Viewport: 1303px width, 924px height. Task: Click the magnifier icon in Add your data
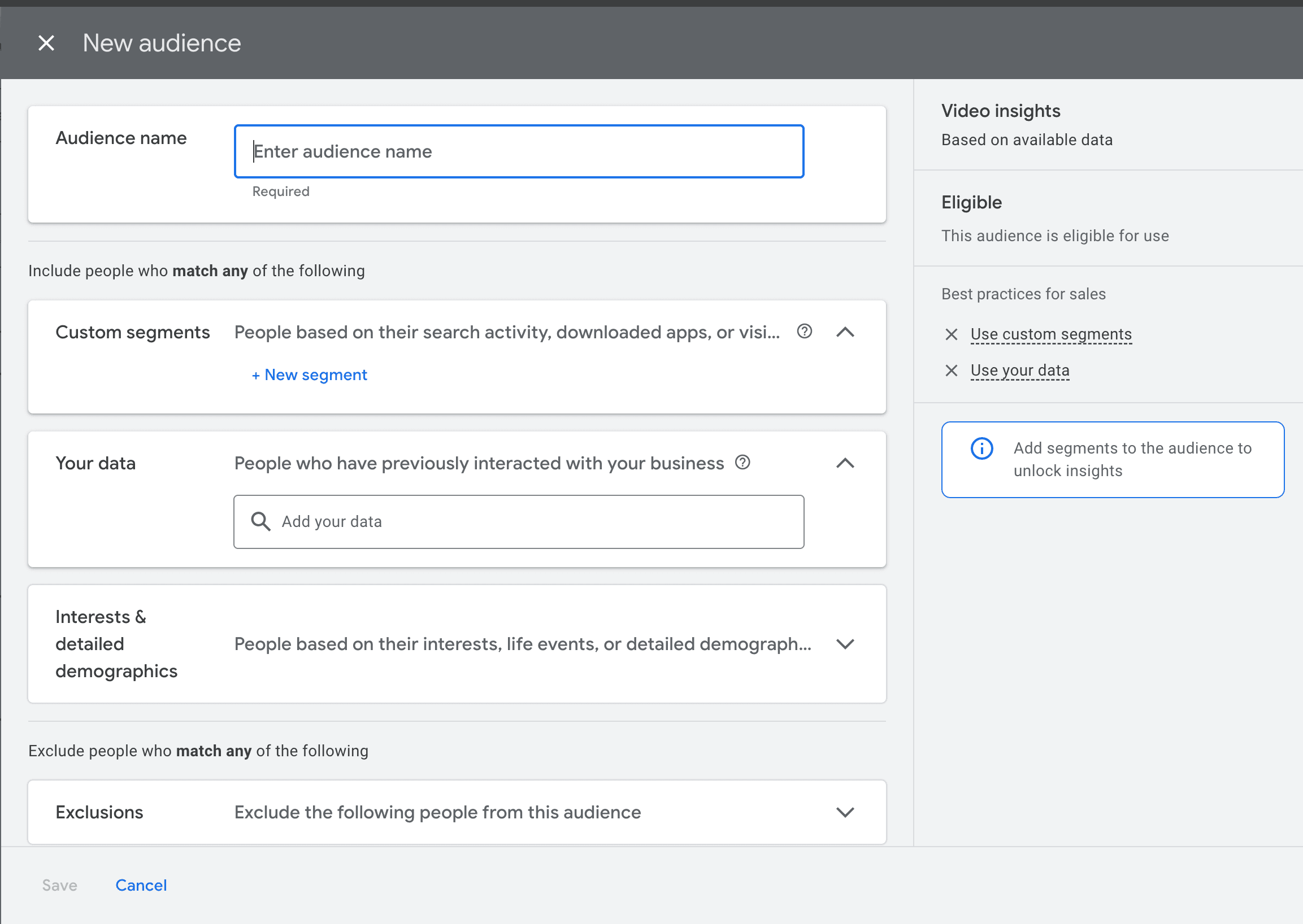pos(260,521)
